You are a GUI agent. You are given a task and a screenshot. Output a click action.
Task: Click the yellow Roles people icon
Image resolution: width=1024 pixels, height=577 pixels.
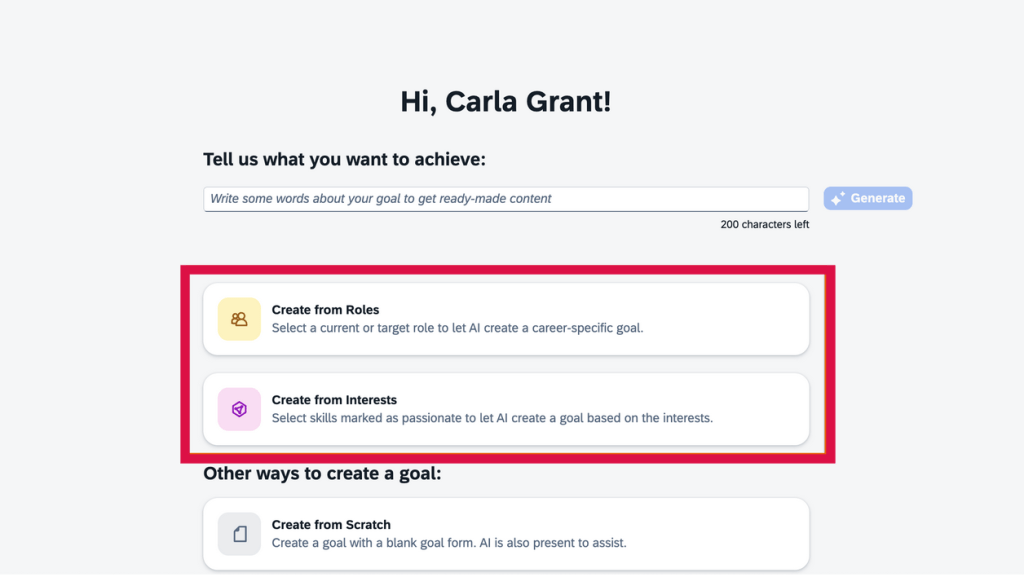[239, 319]
